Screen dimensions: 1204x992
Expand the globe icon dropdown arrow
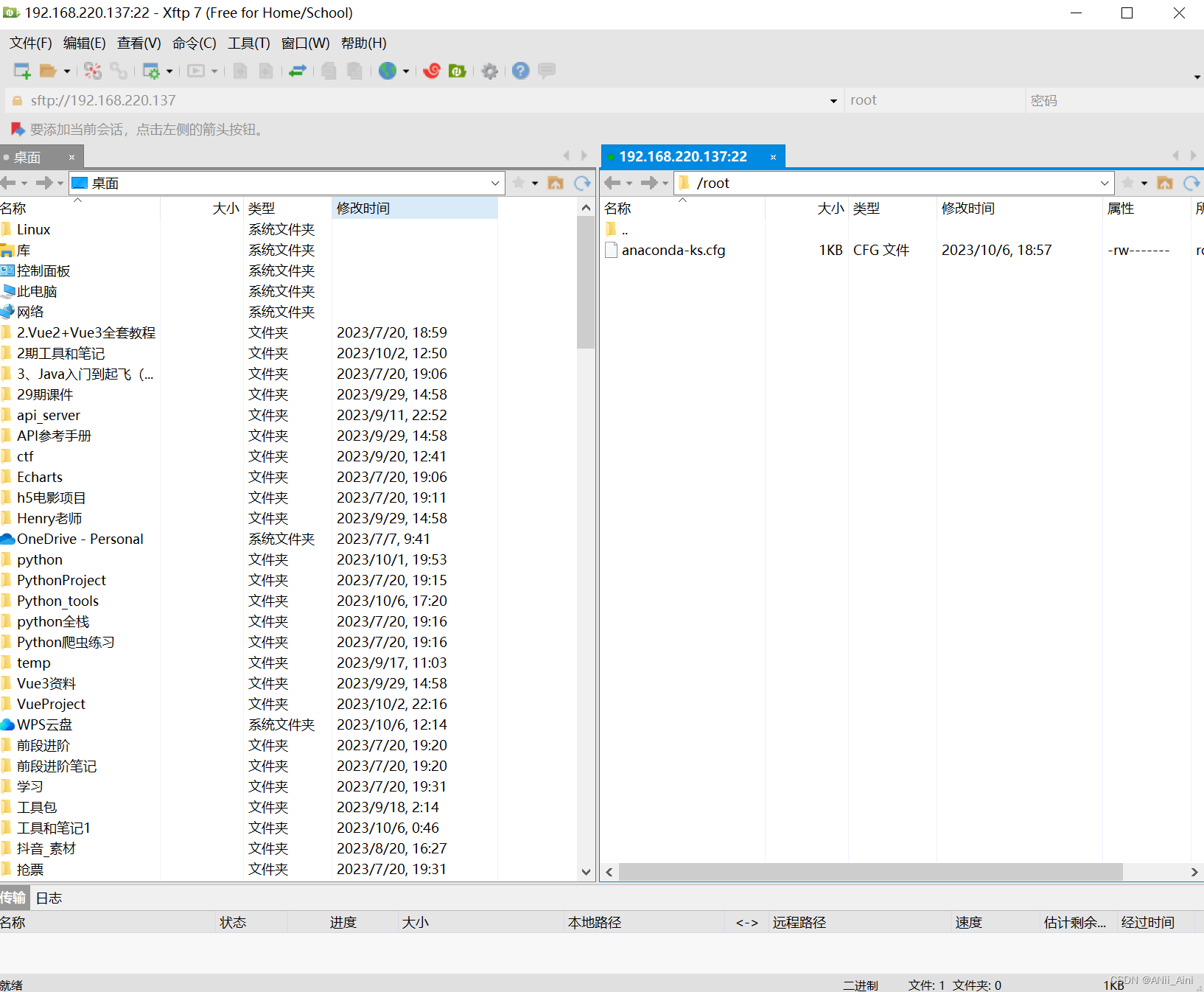tap(406, 71)
